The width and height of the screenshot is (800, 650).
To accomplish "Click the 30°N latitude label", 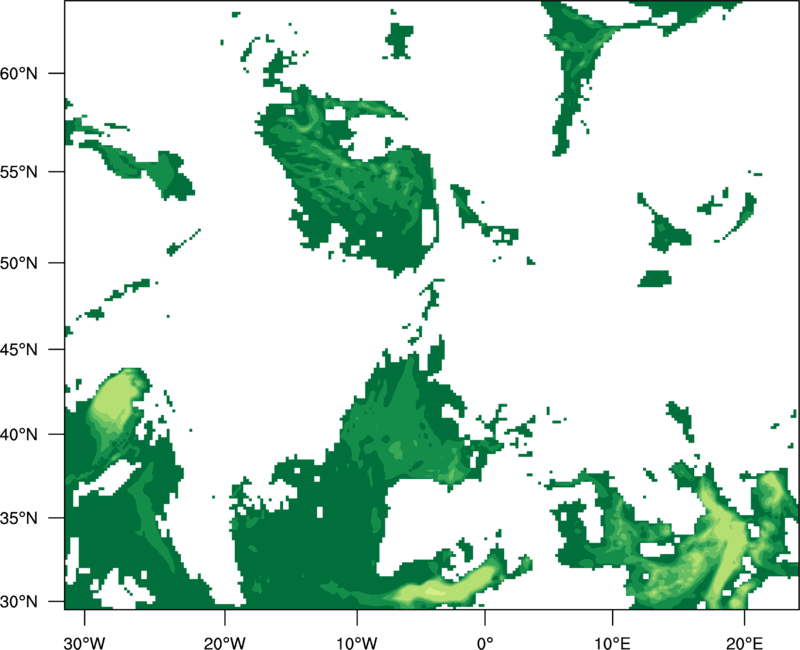I will tap(19, 602).
